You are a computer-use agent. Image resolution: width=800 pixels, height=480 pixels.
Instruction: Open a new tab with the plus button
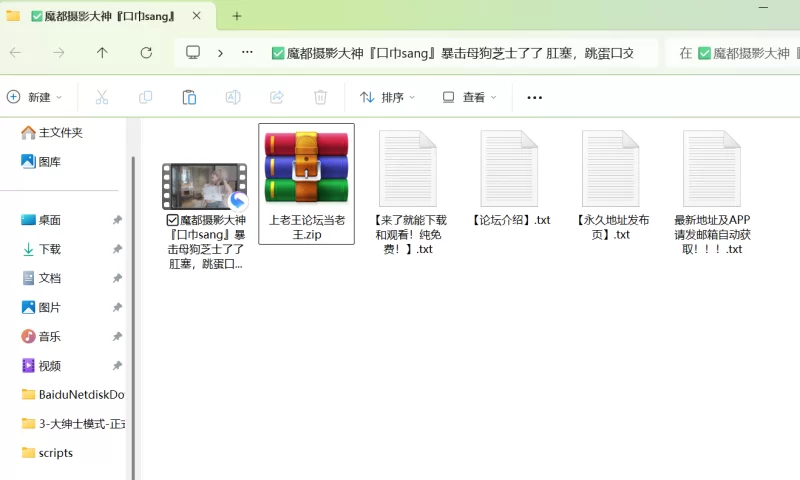click(x=237, y=16)
